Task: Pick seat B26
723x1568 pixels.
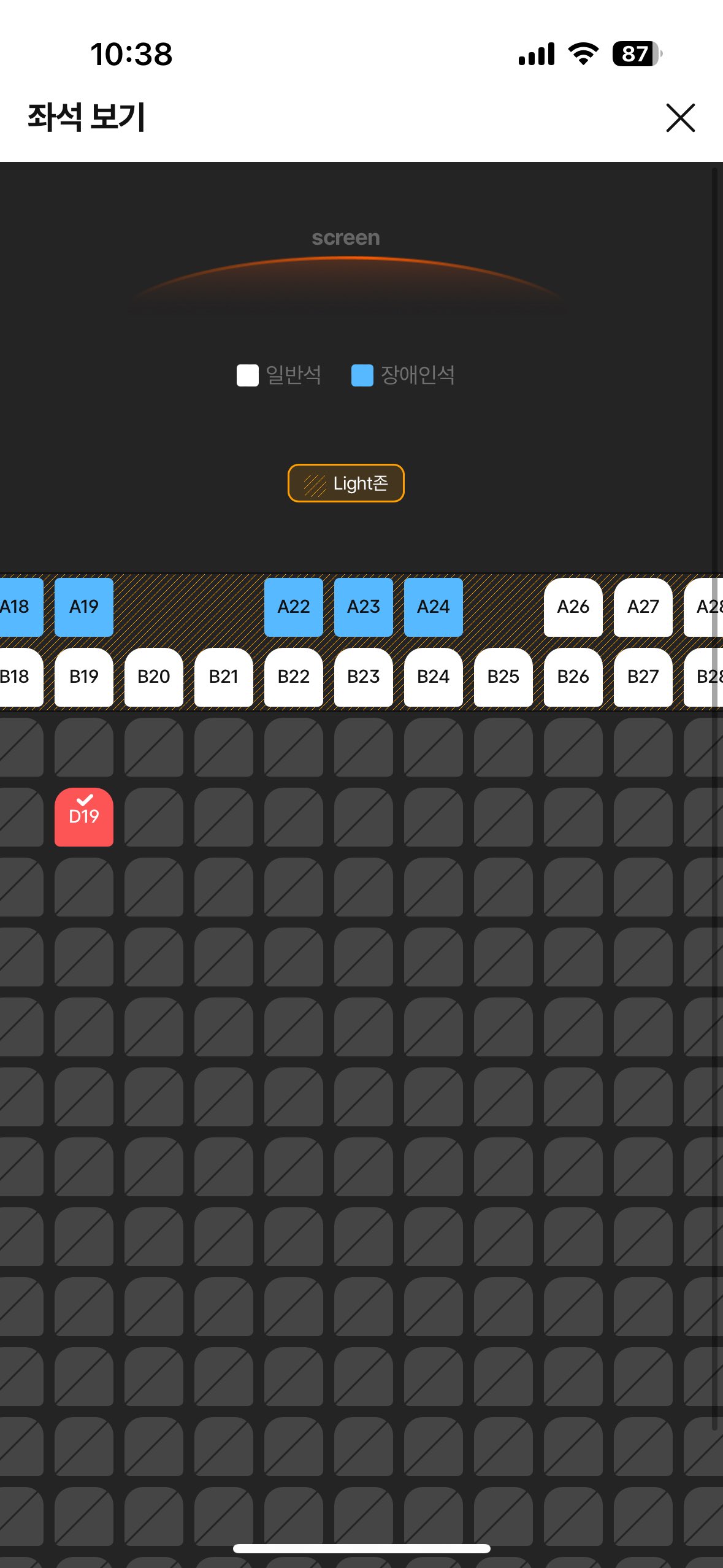Action: (573, 677)
